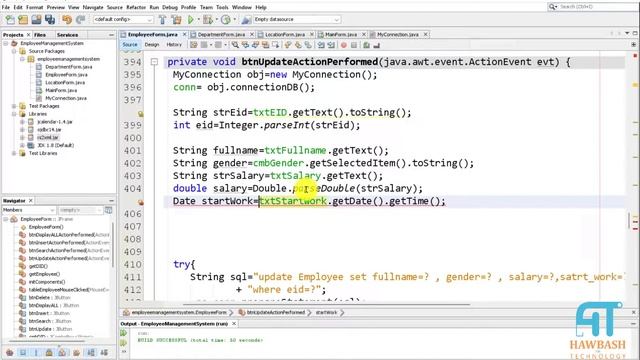Toggle Show Inherited Members in Navigator
The height and width of the screenshot is (360, 640).
[x=9, y=352]
